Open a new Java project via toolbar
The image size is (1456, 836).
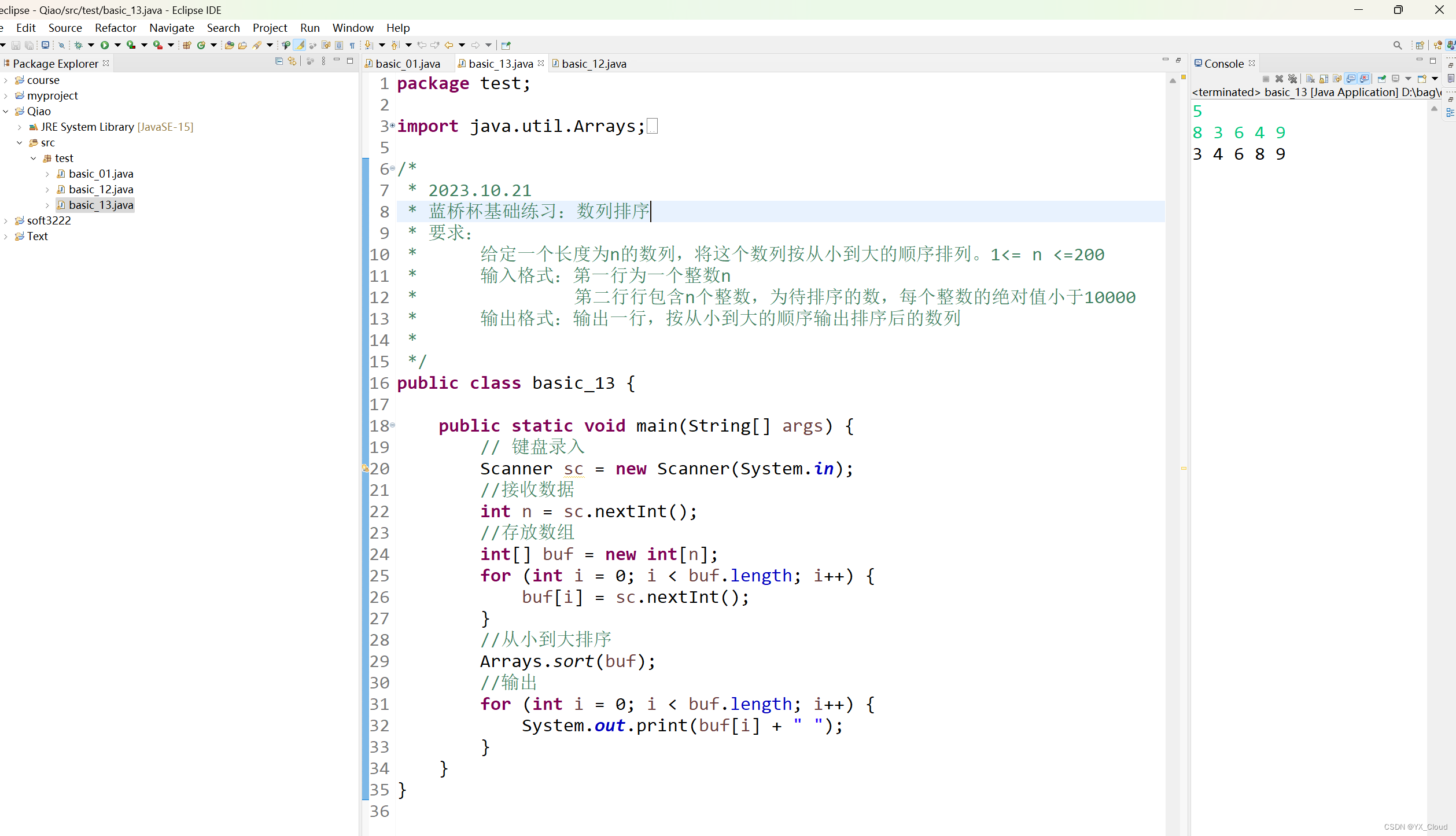186,45
